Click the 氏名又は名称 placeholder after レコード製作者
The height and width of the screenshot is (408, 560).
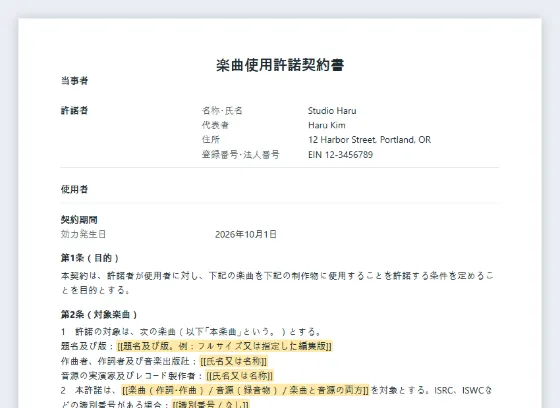pos(240,375)
